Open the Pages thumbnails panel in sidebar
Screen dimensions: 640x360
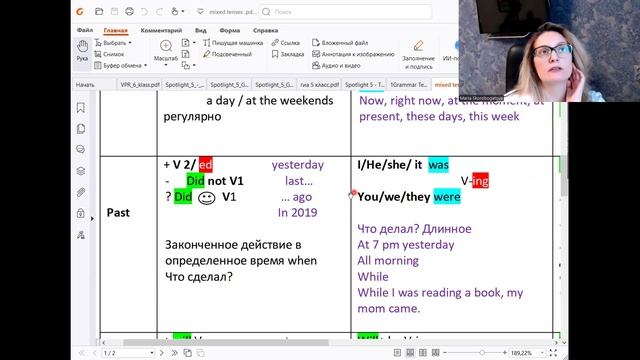tap(81, 129)
